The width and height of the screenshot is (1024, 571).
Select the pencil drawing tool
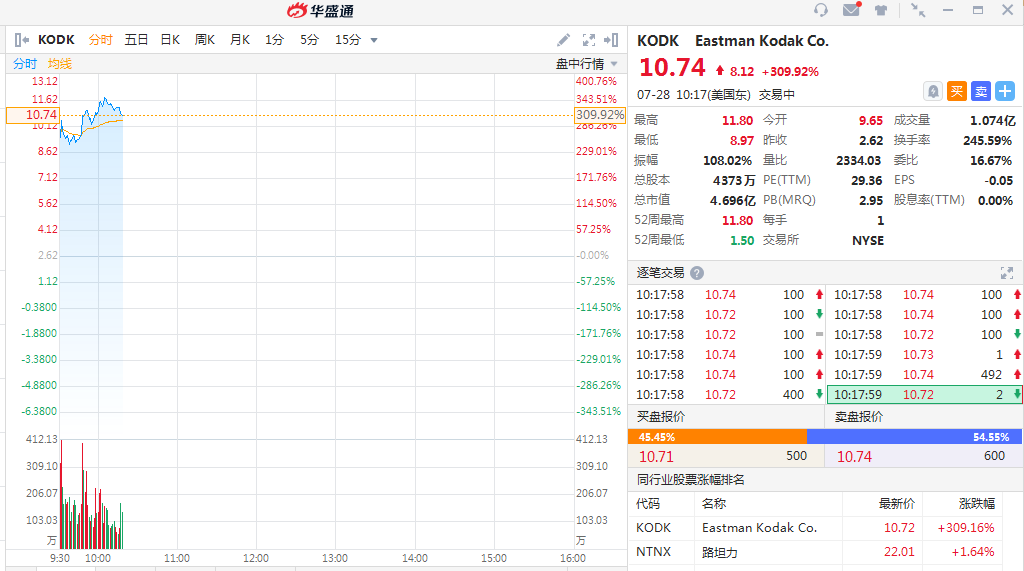tap(564, 40)
